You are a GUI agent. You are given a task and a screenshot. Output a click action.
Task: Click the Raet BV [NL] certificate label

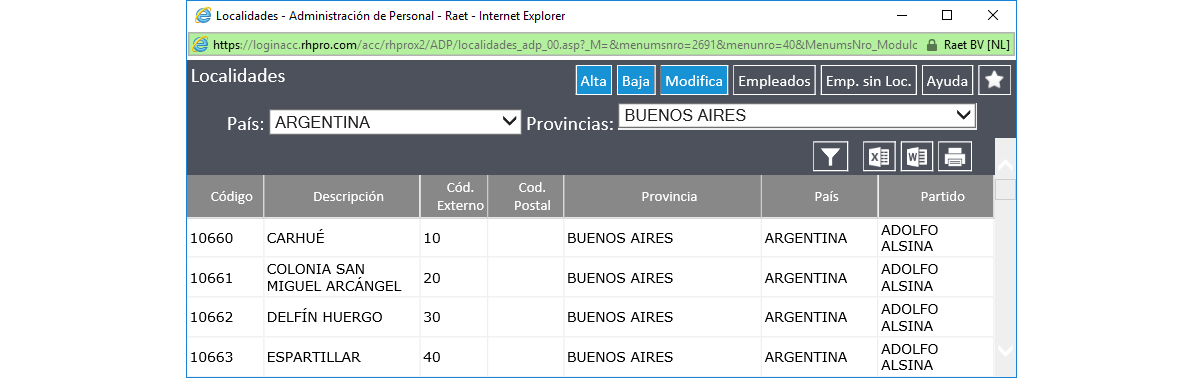tap(976, 45)
